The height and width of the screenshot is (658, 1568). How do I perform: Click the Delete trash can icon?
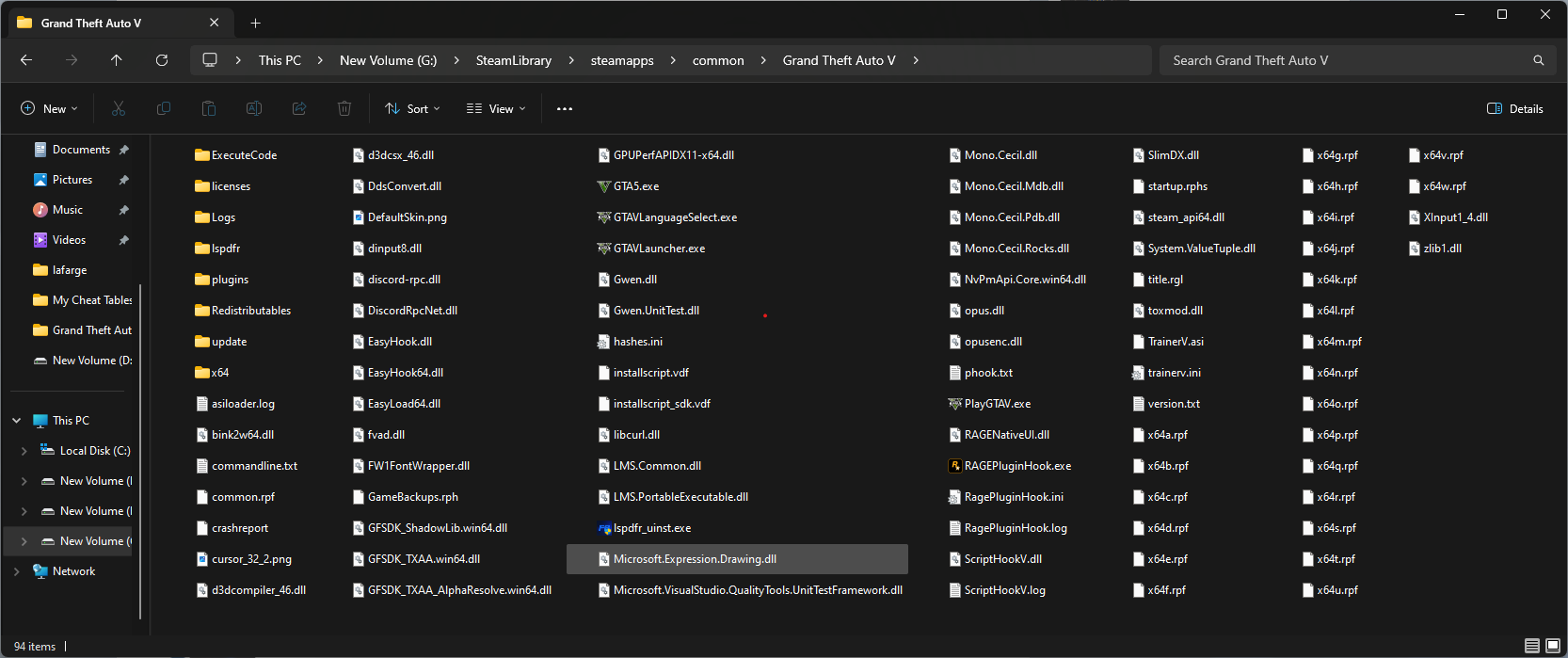[x=344, y=109]
